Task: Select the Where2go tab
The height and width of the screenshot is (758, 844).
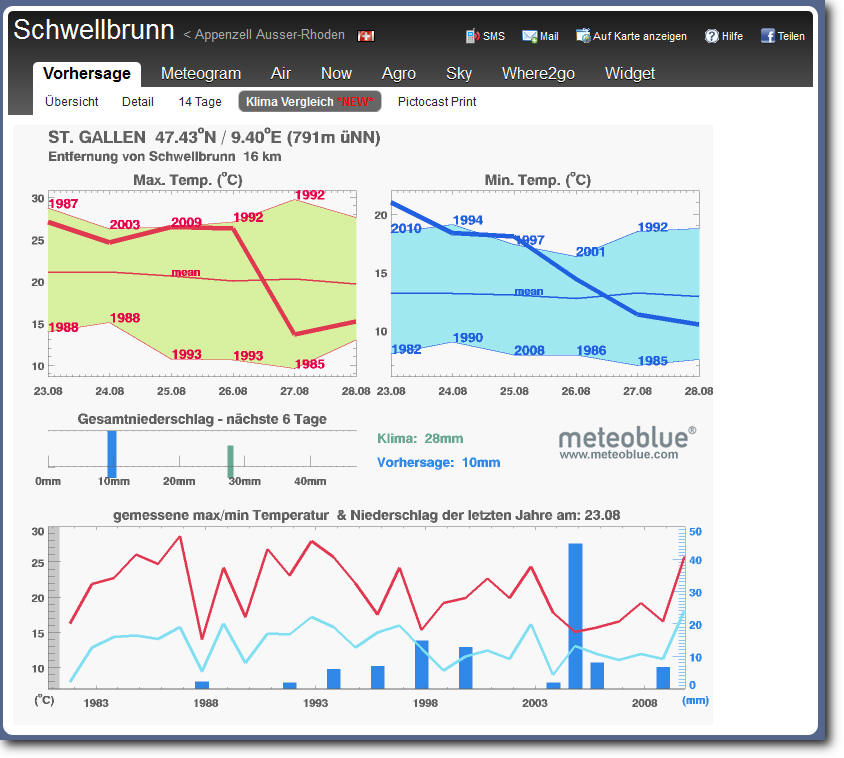Action: point(539,73)
